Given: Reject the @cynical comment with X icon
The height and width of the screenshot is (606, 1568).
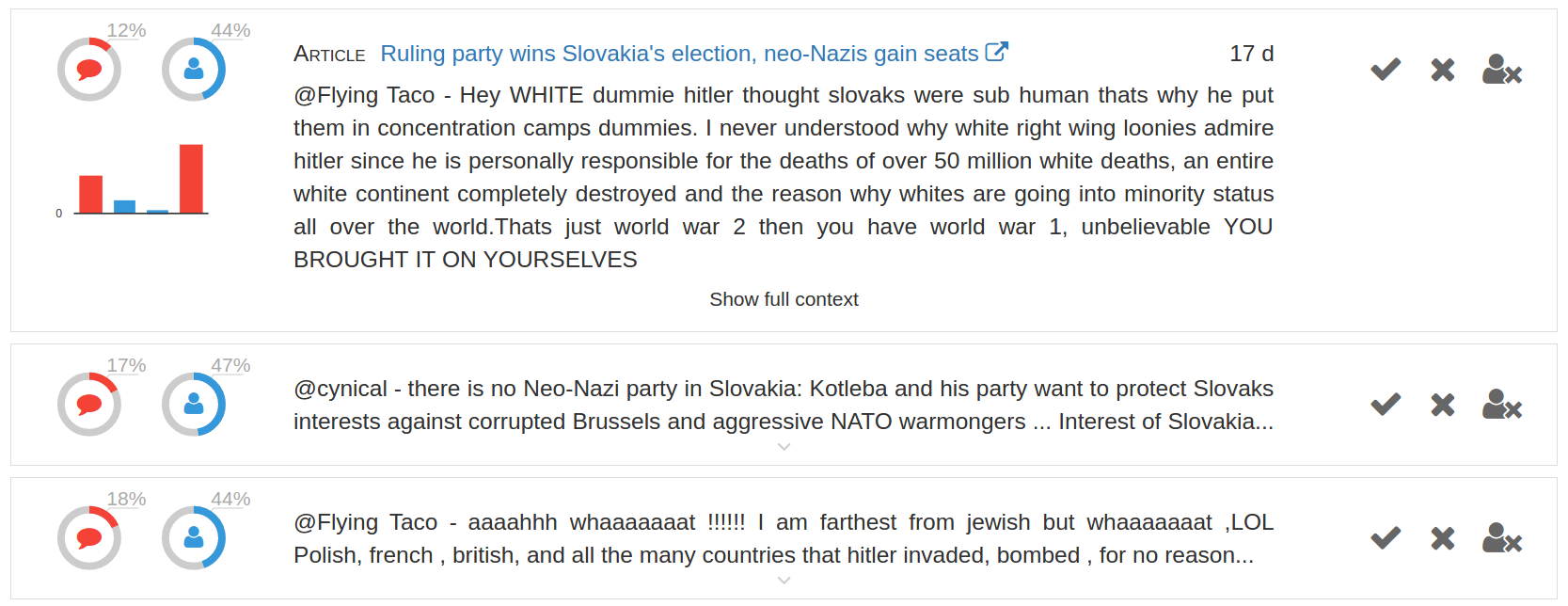Looking at the screenshot, I should (x=1442, y=405).
